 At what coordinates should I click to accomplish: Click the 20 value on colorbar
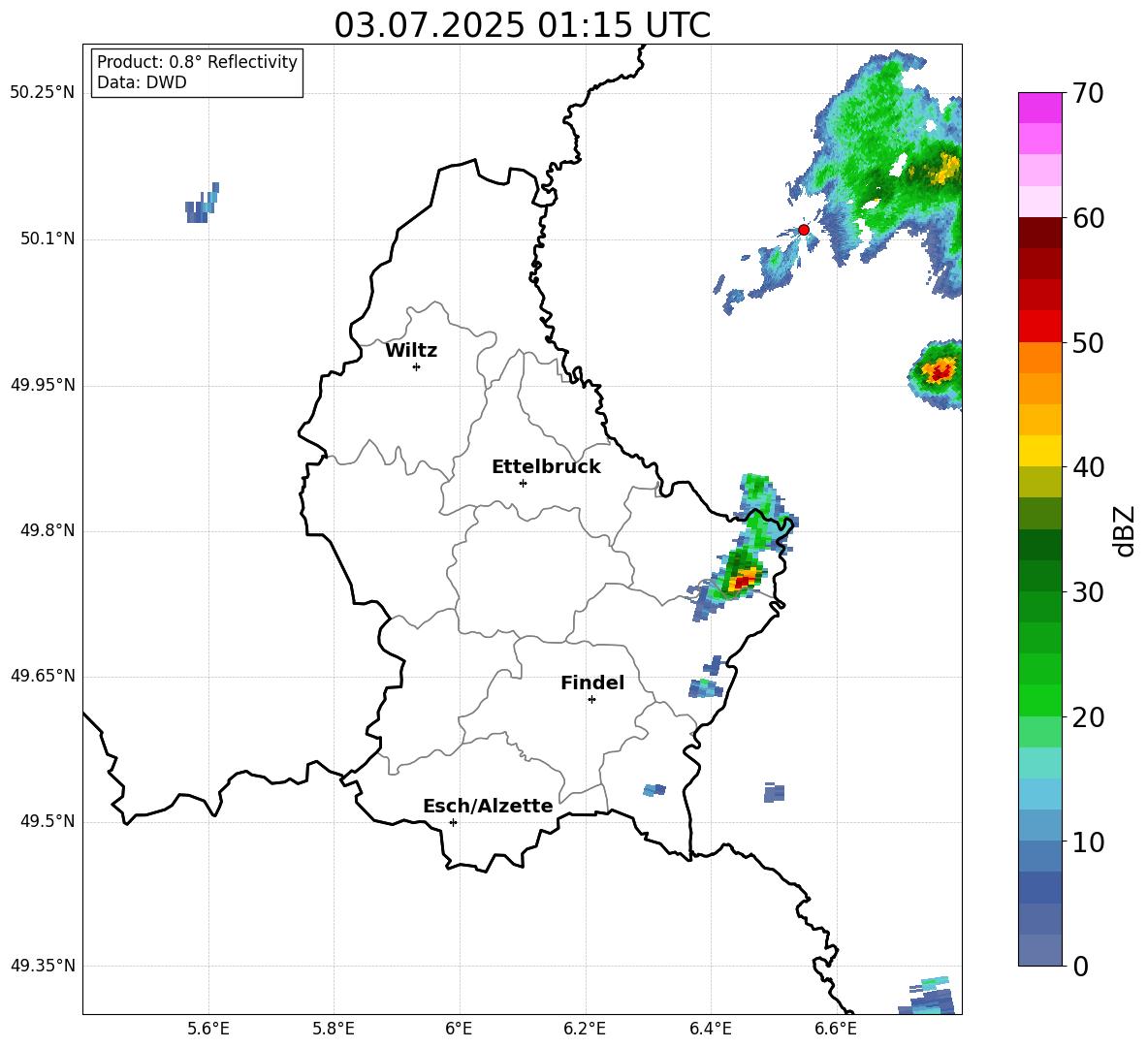click(1088, 717)
